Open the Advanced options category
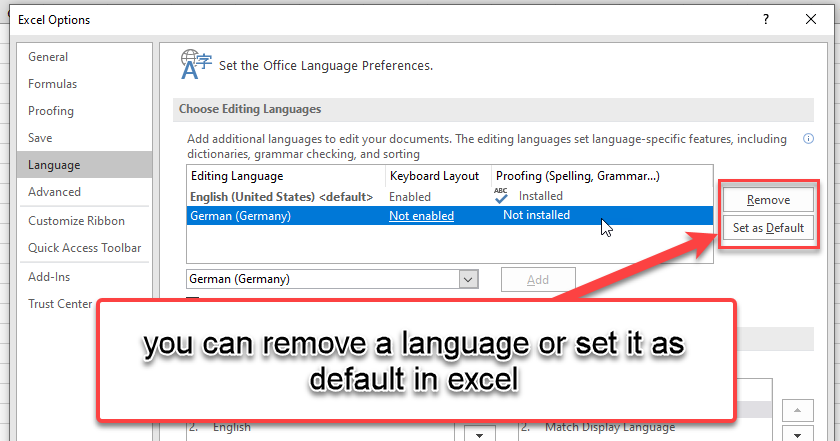 [84, 192]
